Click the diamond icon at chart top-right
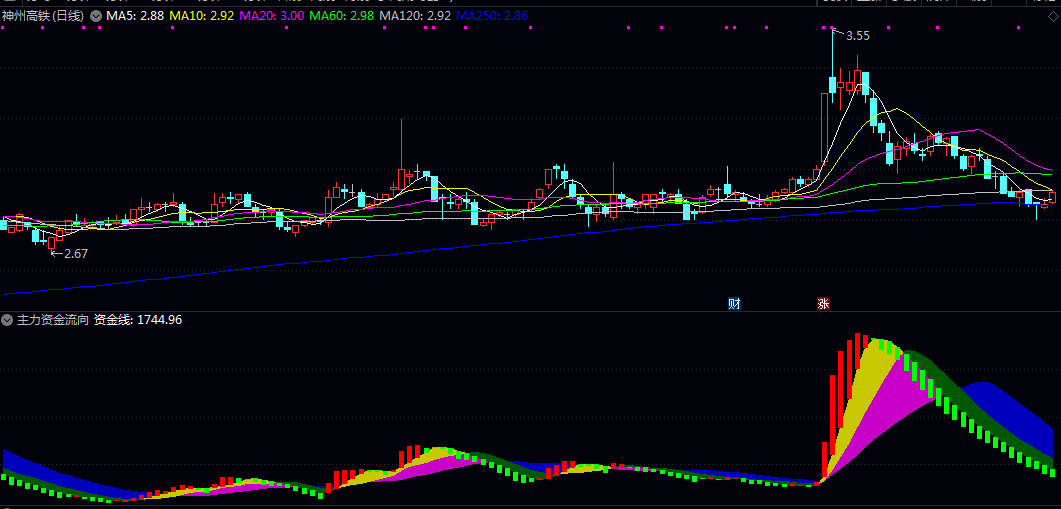1061x509 pixels. [1051, 18]
